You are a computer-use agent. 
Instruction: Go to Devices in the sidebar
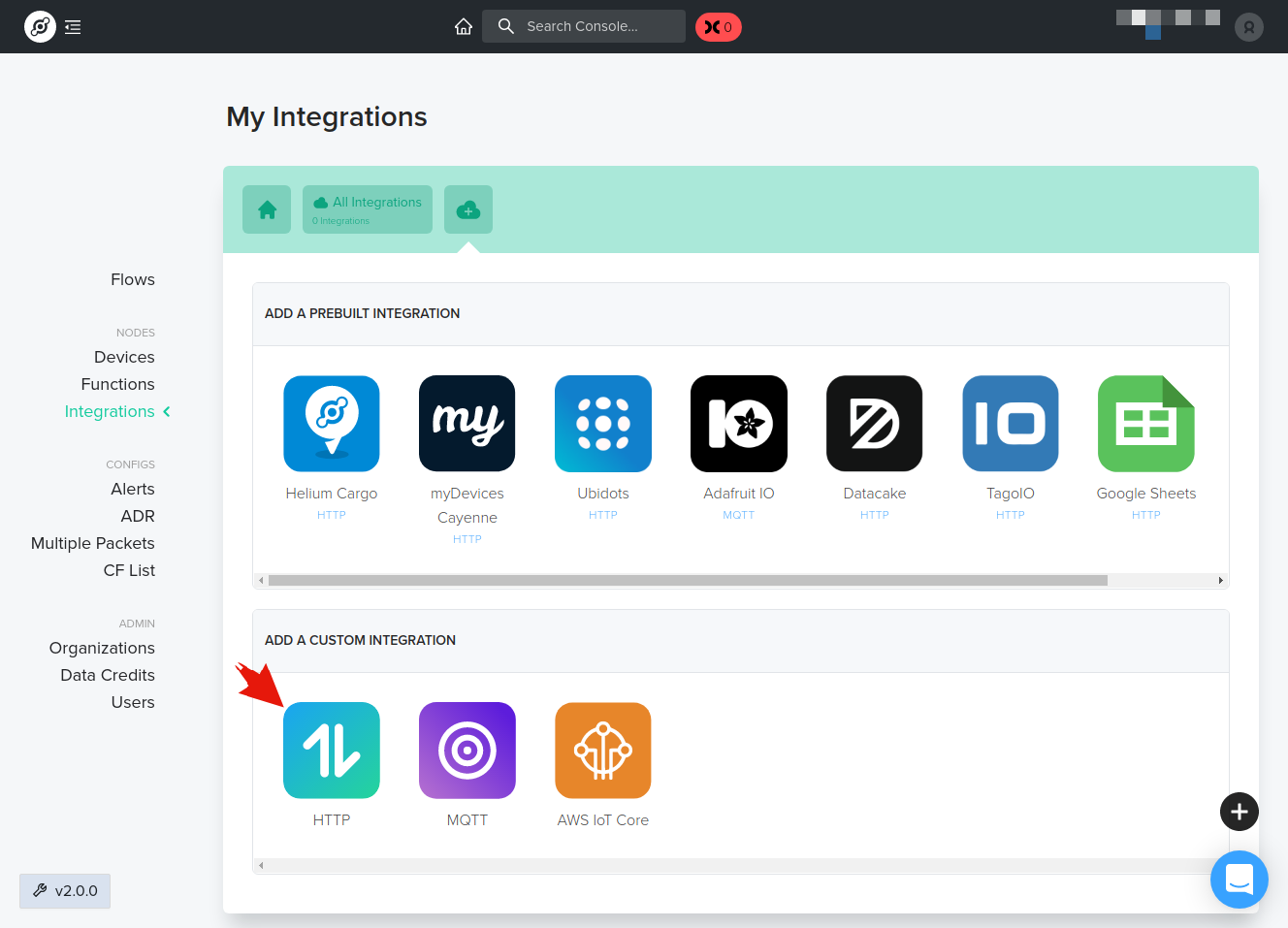click(124, 357)
